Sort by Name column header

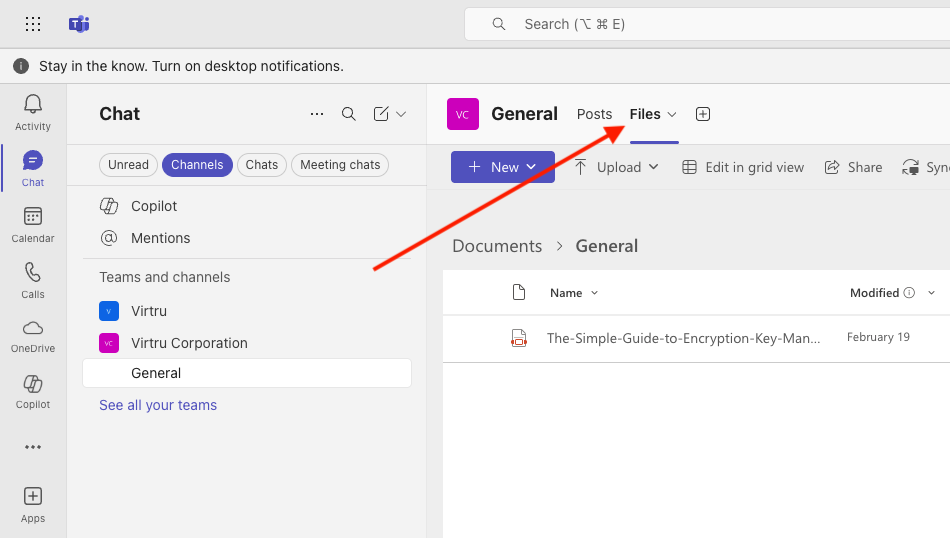coord(574,293)
